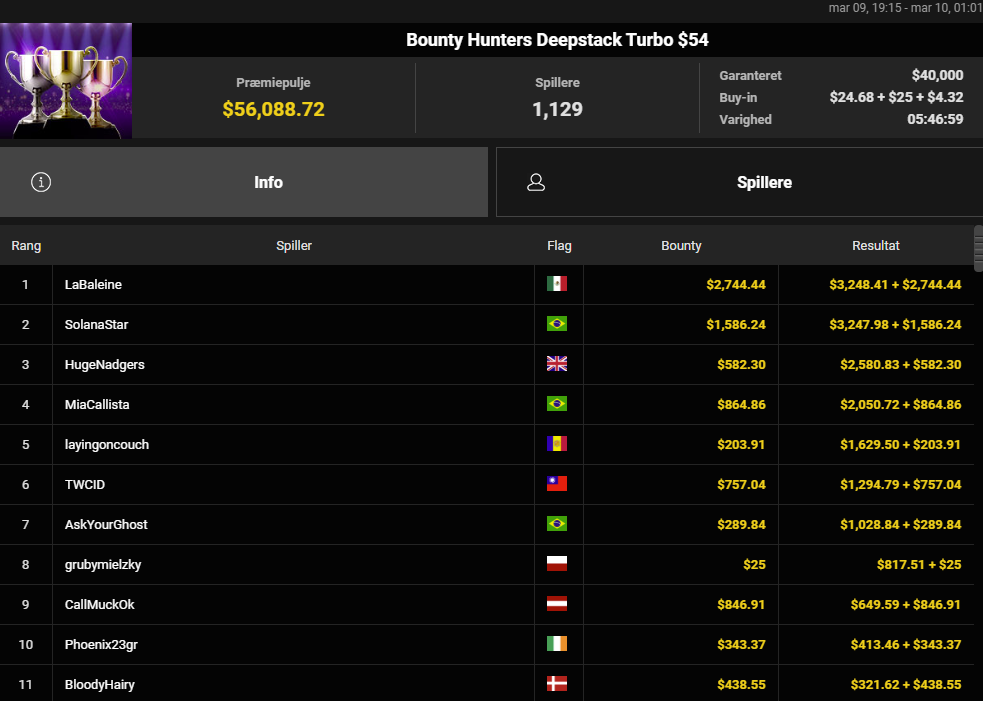
Task: Select player SolanaStar in the list
Action: point(97,324)
